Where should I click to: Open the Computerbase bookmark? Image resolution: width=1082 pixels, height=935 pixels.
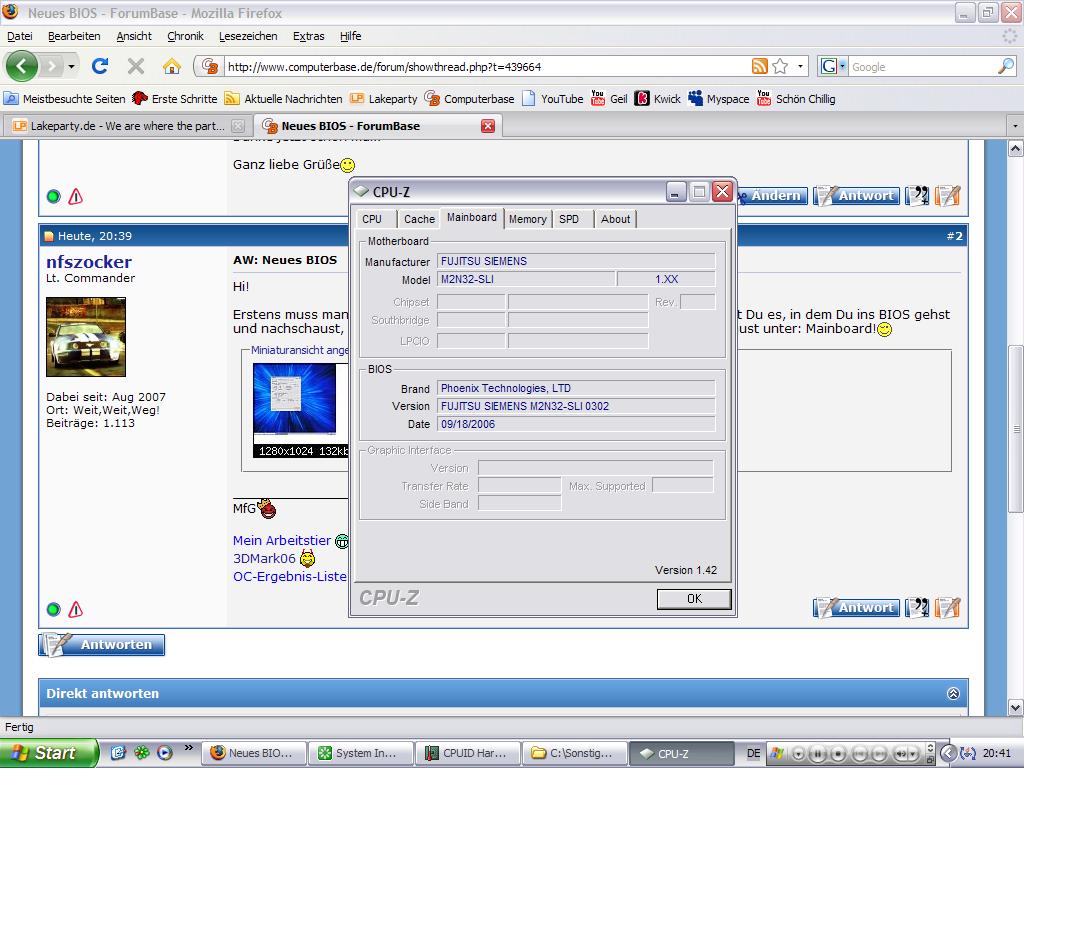point(469,99)
